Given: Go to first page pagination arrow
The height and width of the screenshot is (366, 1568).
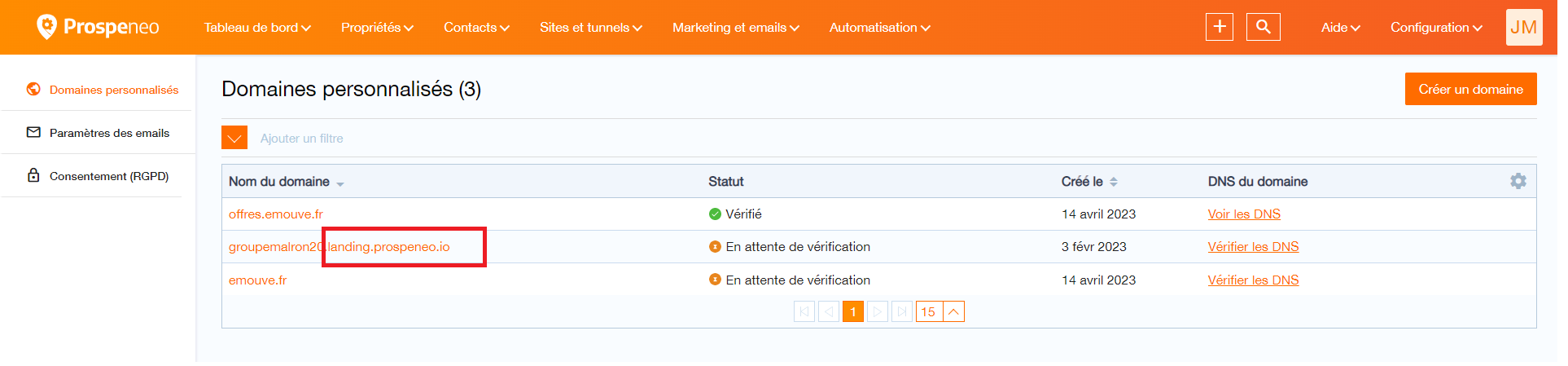Looking at the screenshot, I should coord(804,311).
